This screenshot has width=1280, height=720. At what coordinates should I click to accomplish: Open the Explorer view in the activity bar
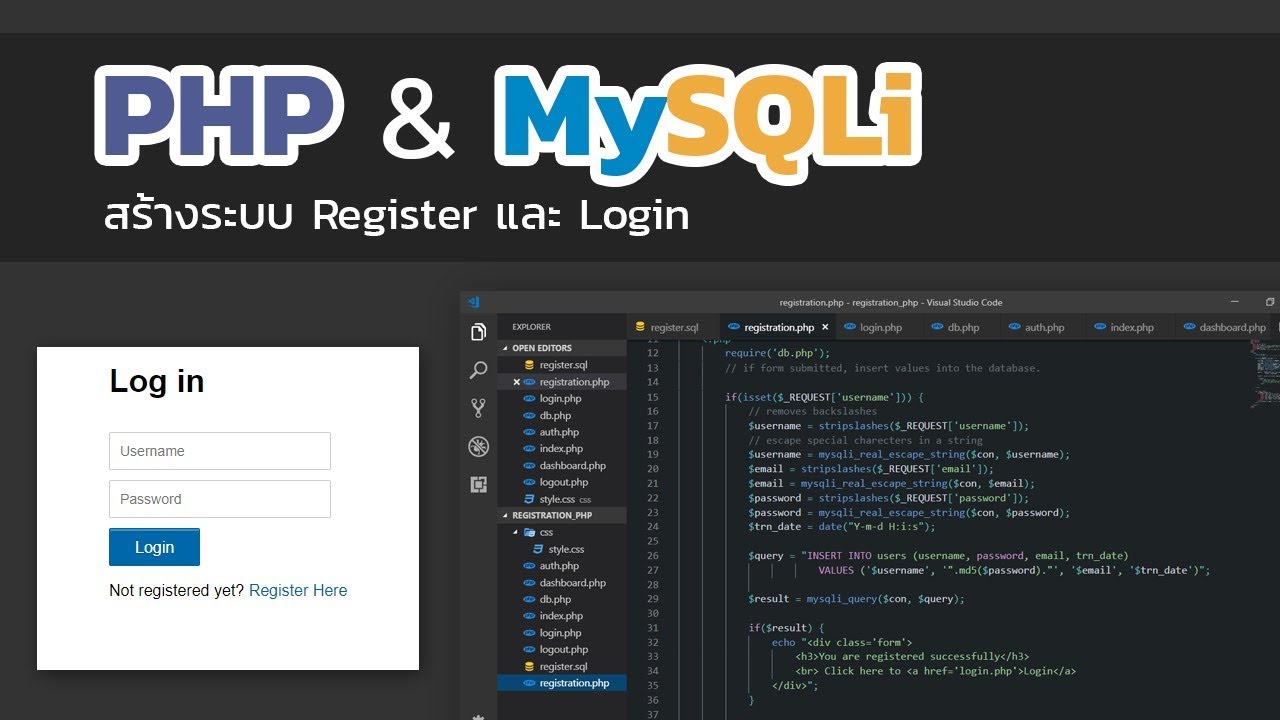point(478,332)
